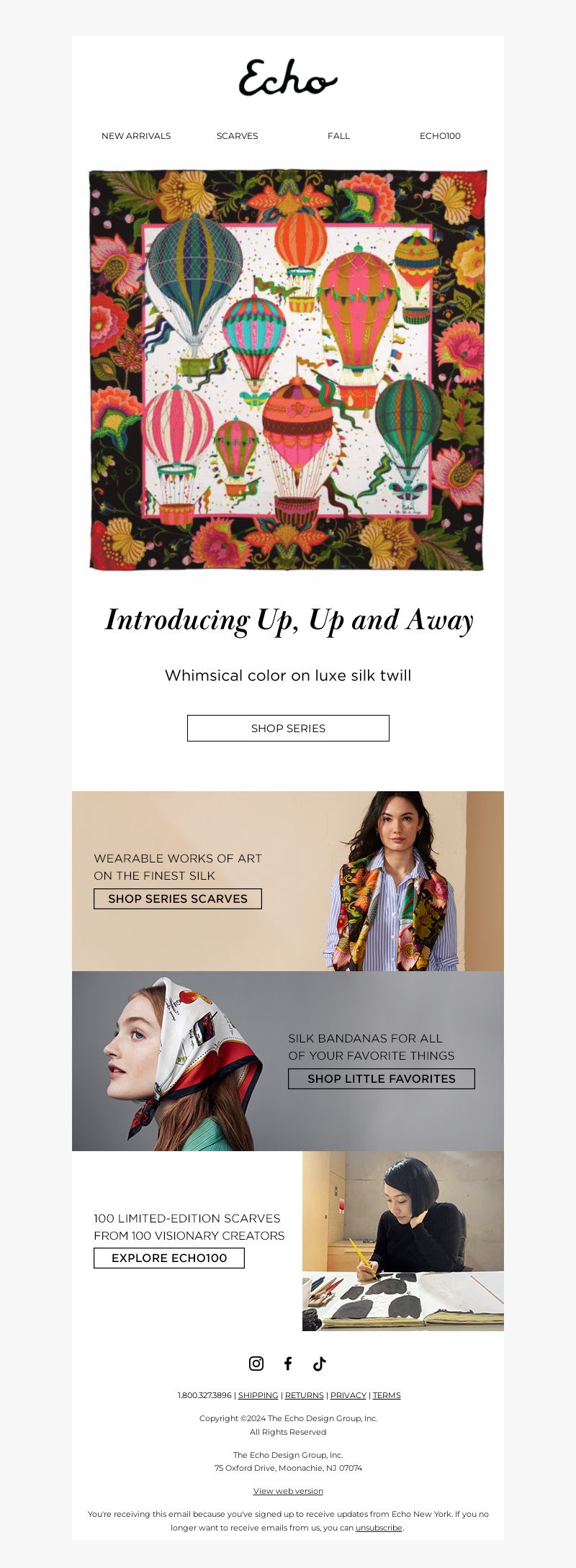Open the TikTok icon link
The width and height of the screenshot is (576, 1568).
(x=320, y=1363)
